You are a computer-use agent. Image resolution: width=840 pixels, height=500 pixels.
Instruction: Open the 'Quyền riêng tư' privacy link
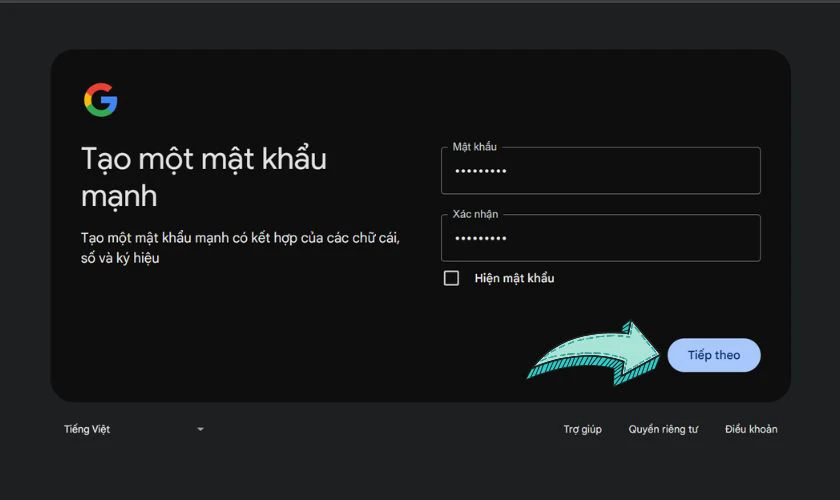663,429
